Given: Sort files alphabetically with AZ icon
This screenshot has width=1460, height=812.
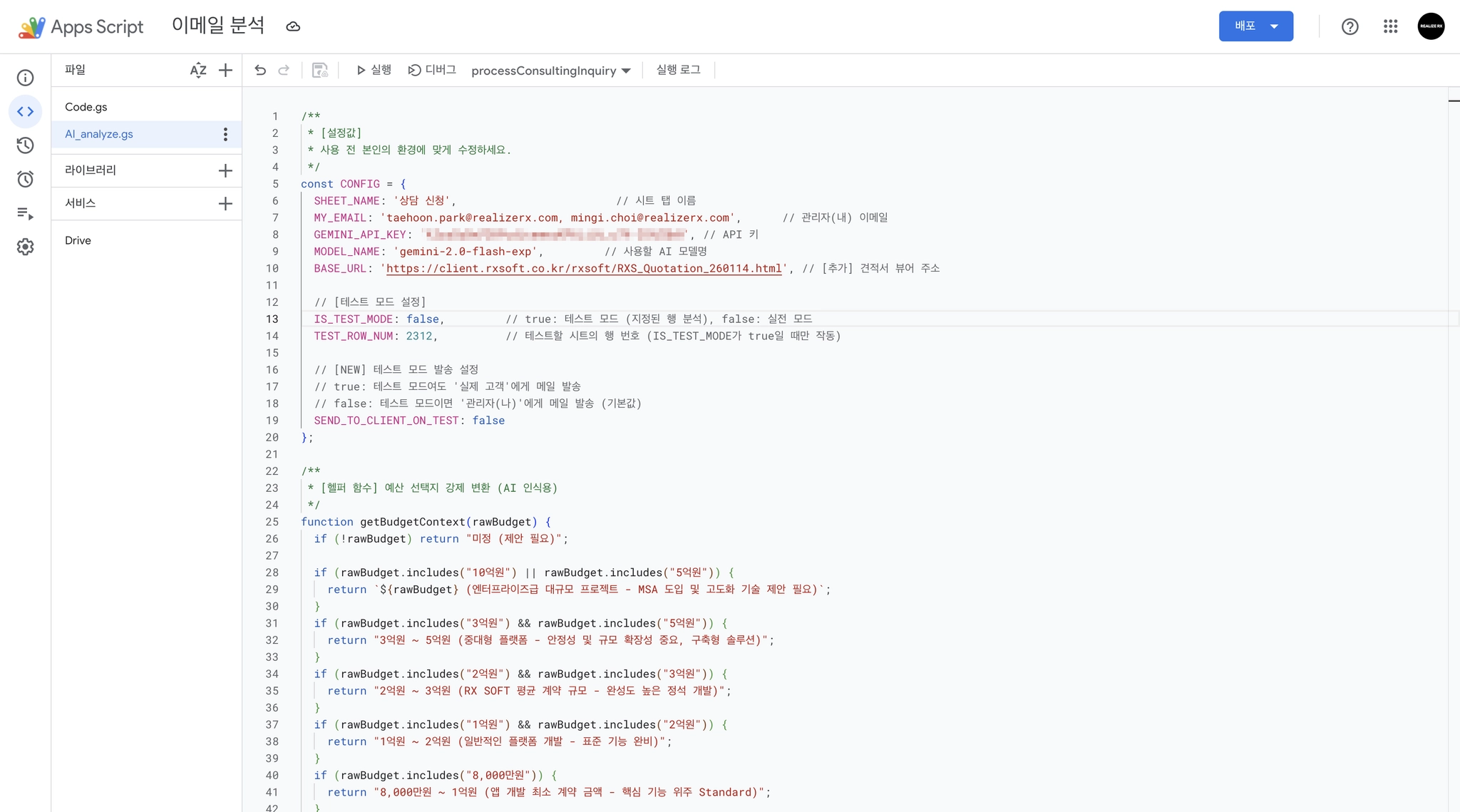Looking at the screenshot, I should point(198,70).
